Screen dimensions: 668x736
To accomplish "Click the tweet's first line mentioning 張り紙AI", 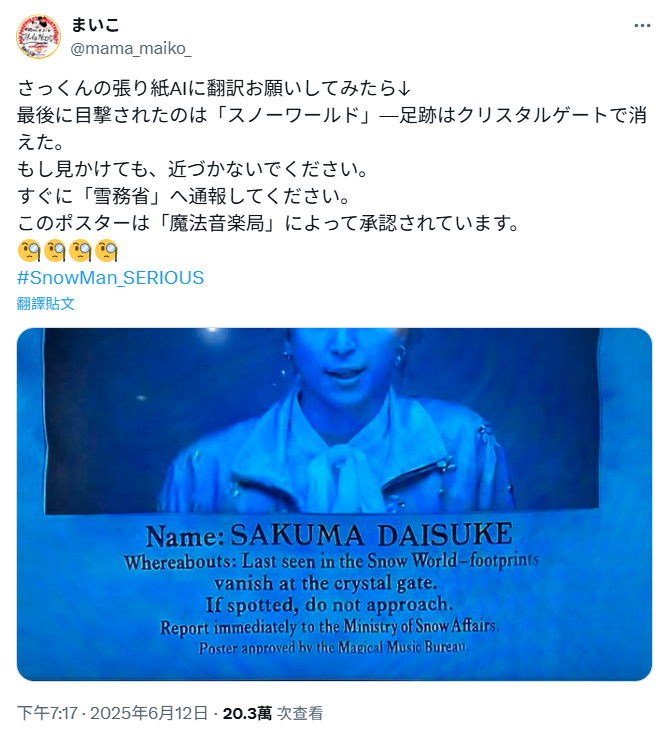I will [214, 88].
